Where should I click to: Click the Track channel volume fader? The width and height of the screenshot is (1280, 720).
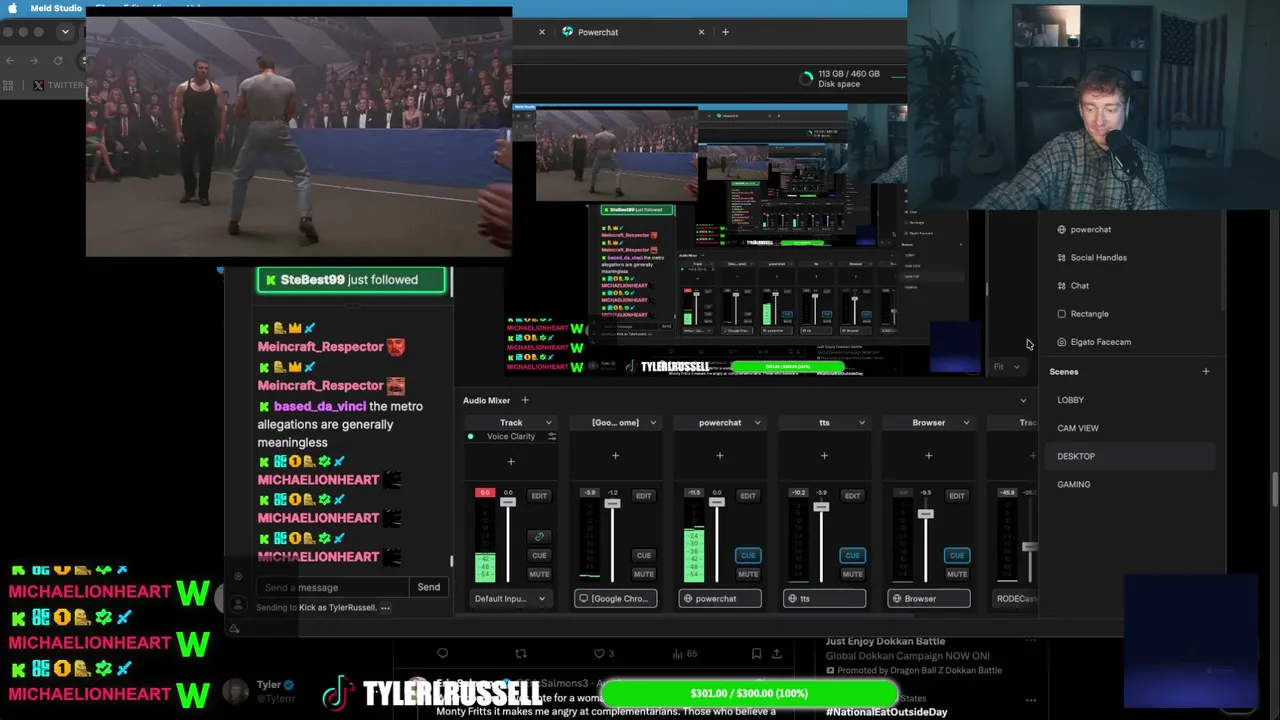(x=508, y=501)
